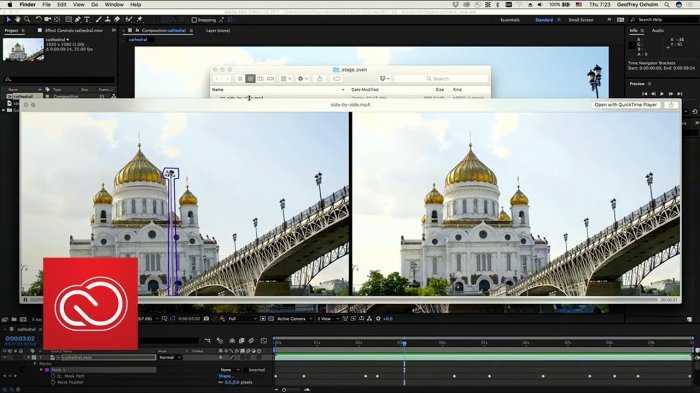Open the Window menu
Screen dimensions: 700x393
[x=114, y=4]
